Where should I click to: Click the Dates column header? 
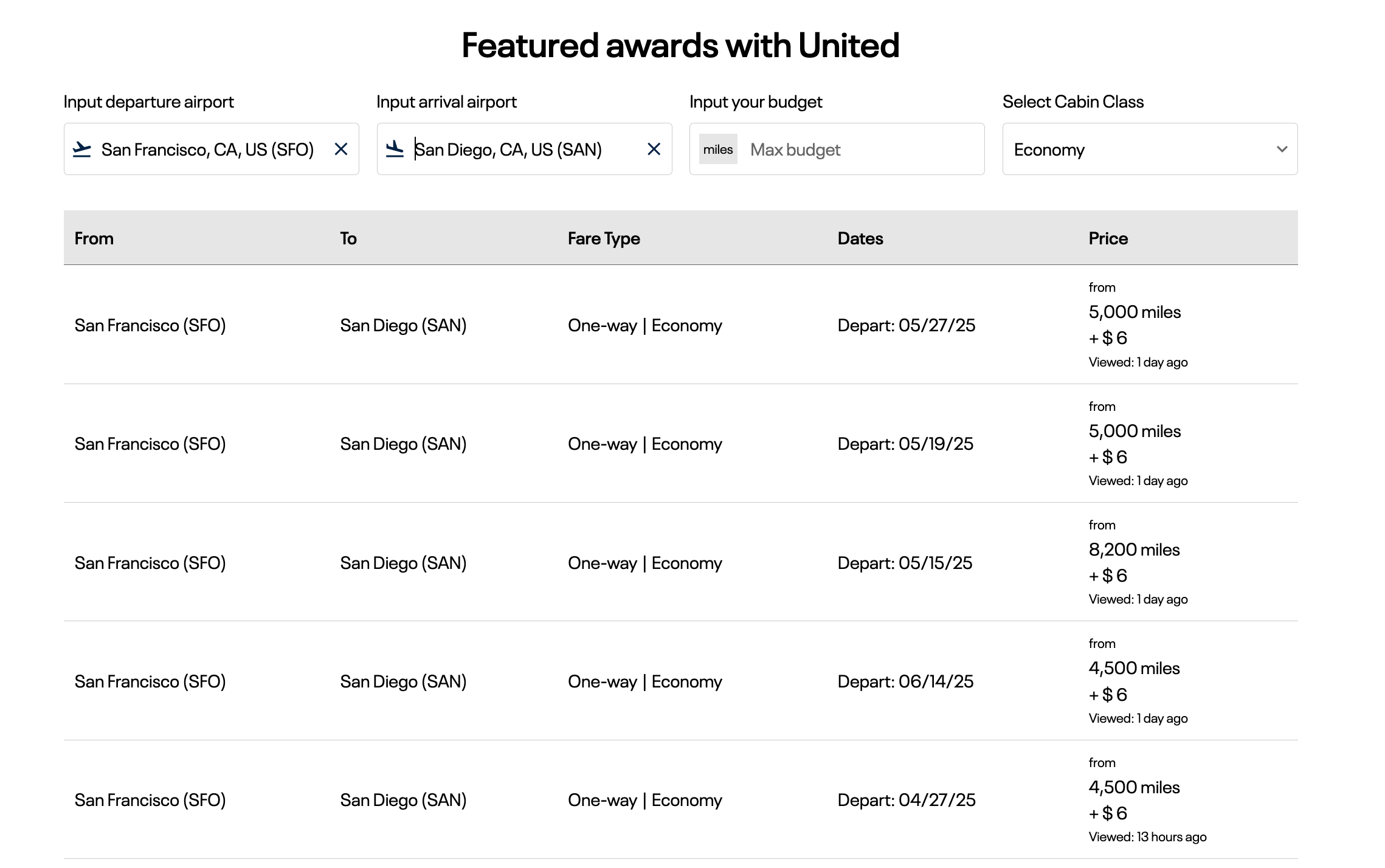pos(860,238)
